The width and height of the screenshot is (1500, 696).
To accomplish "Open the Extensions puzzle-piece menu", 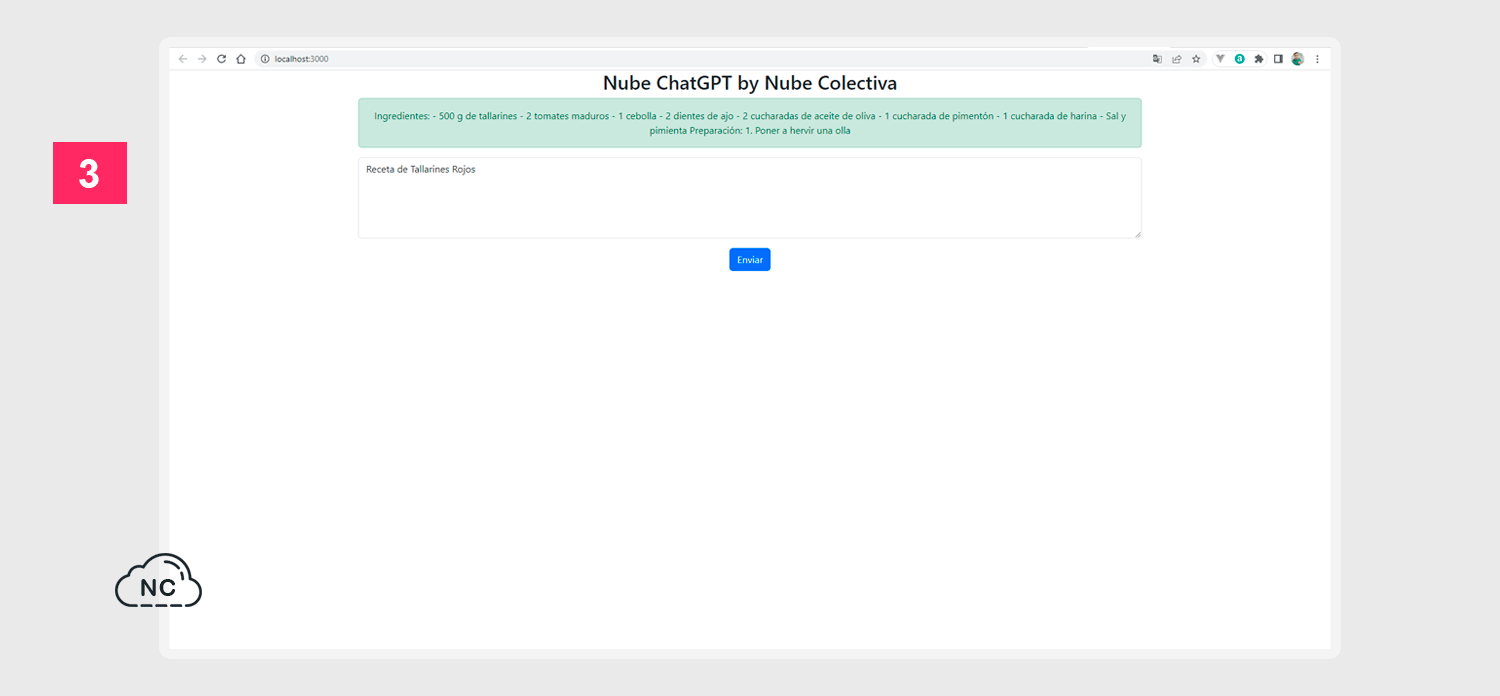I will (x=1259, y=59).
